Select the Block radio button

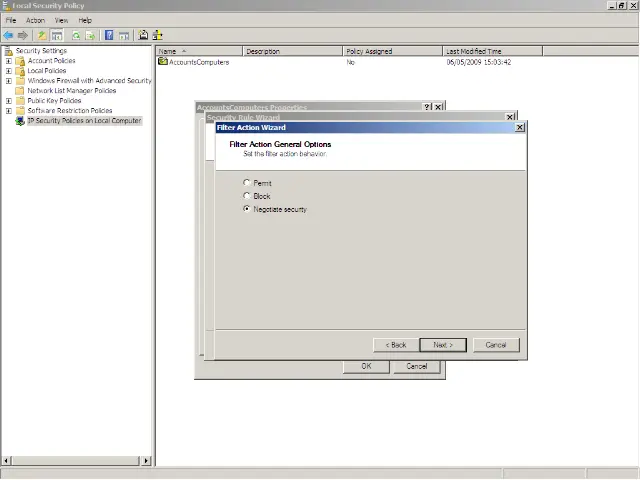pyautogui.click(x=247, y=196)
